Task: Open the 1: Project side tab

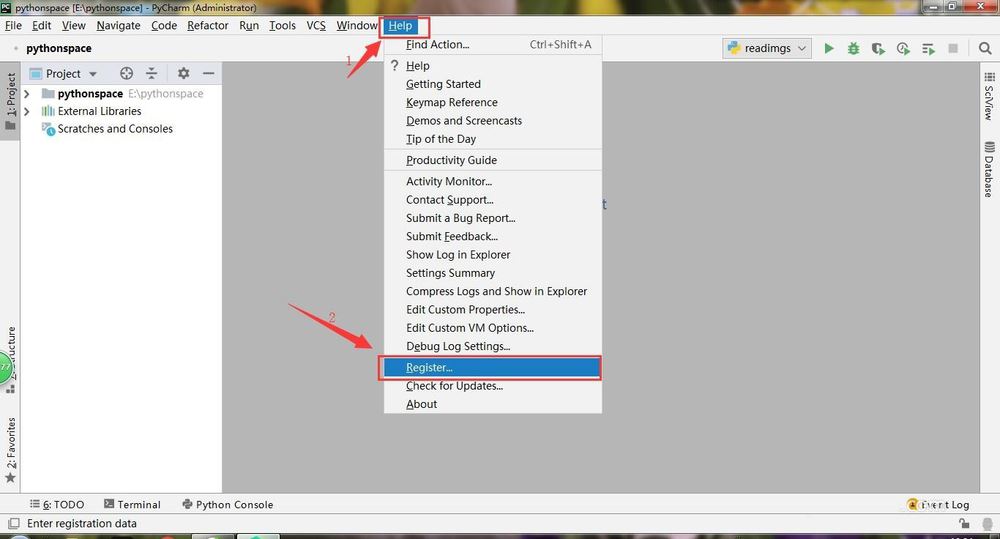Action: tap(10, 101)
